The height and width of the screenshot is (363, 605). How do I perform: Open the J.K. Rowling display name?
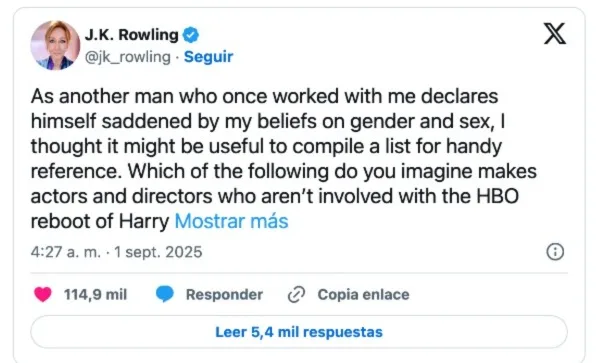coord(132,35)
